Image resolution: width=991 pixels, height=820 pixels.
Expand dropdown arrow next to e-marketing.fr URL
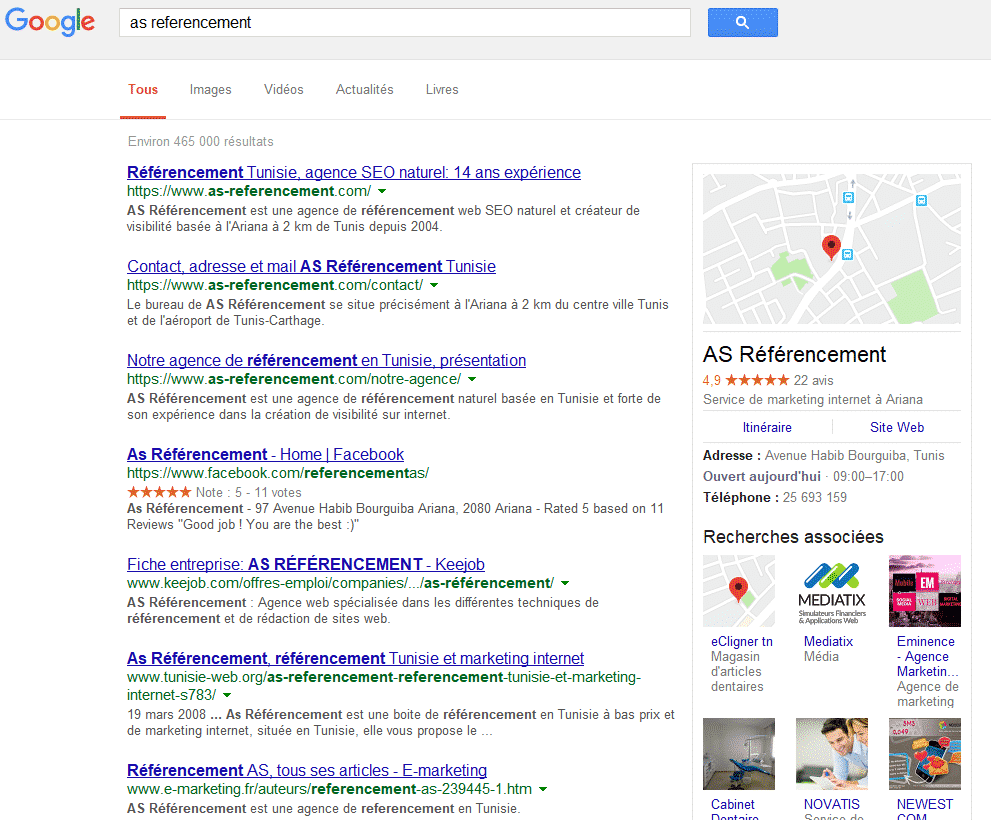543,789
